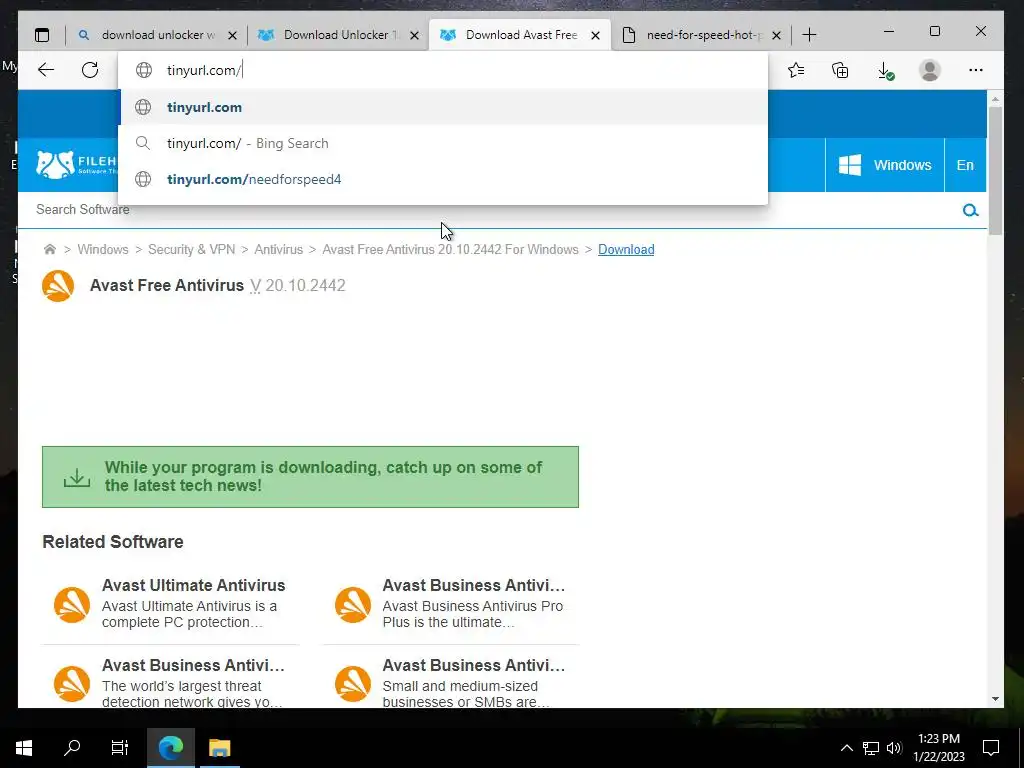Click the Windows breadcrumb link
This screenshot has height=768, width=1024.
click(103, 249)
